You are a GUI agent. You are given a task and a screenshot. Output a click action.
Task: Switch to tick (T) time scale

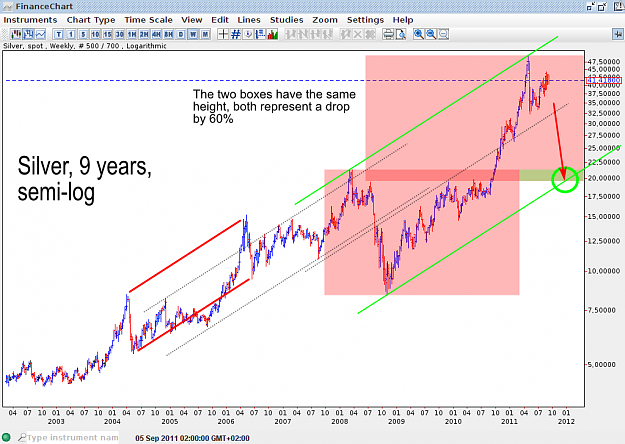(59, 35)
